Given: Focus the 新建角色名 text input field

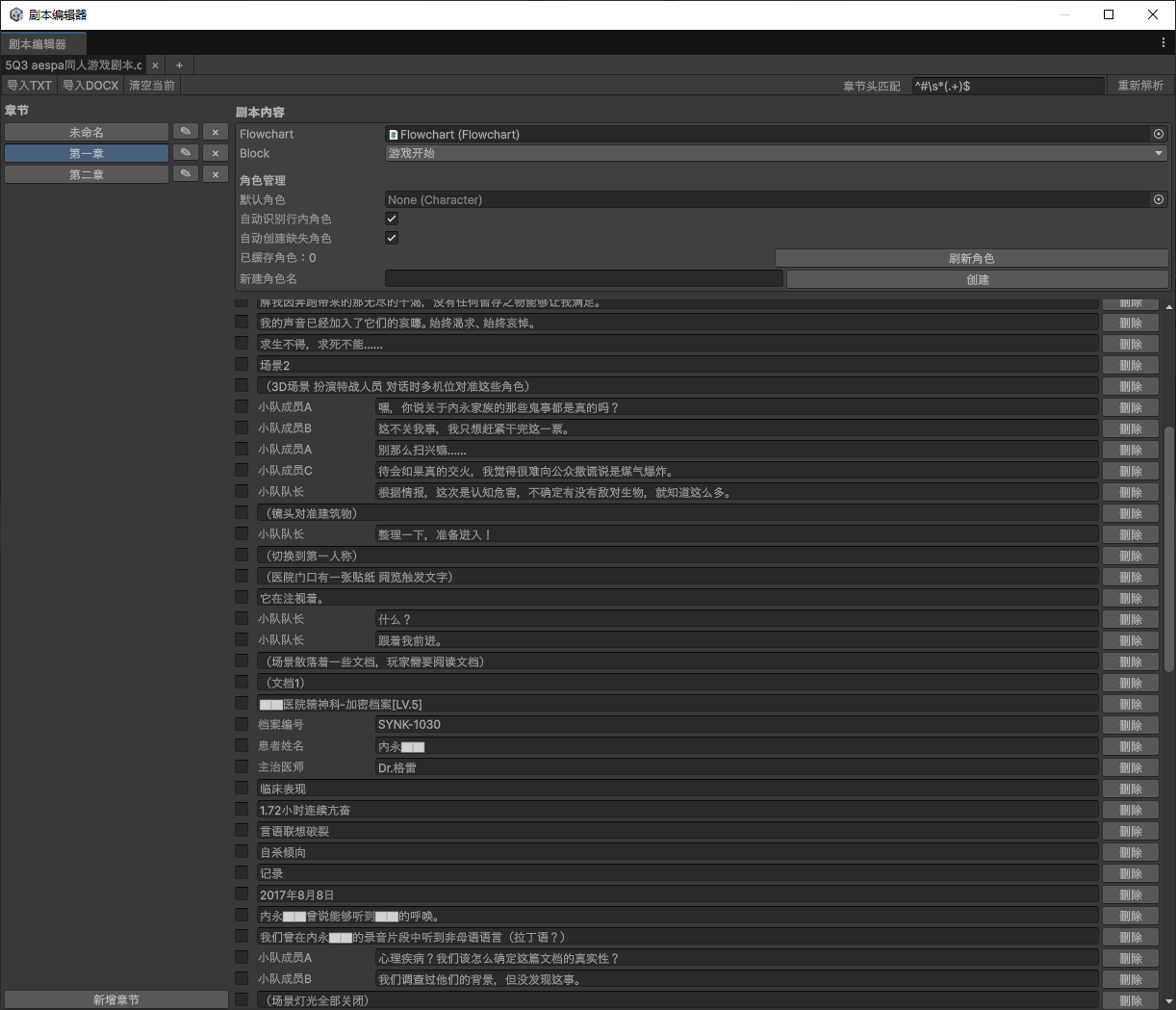Looking at the screenshot, I should point(583,279).
